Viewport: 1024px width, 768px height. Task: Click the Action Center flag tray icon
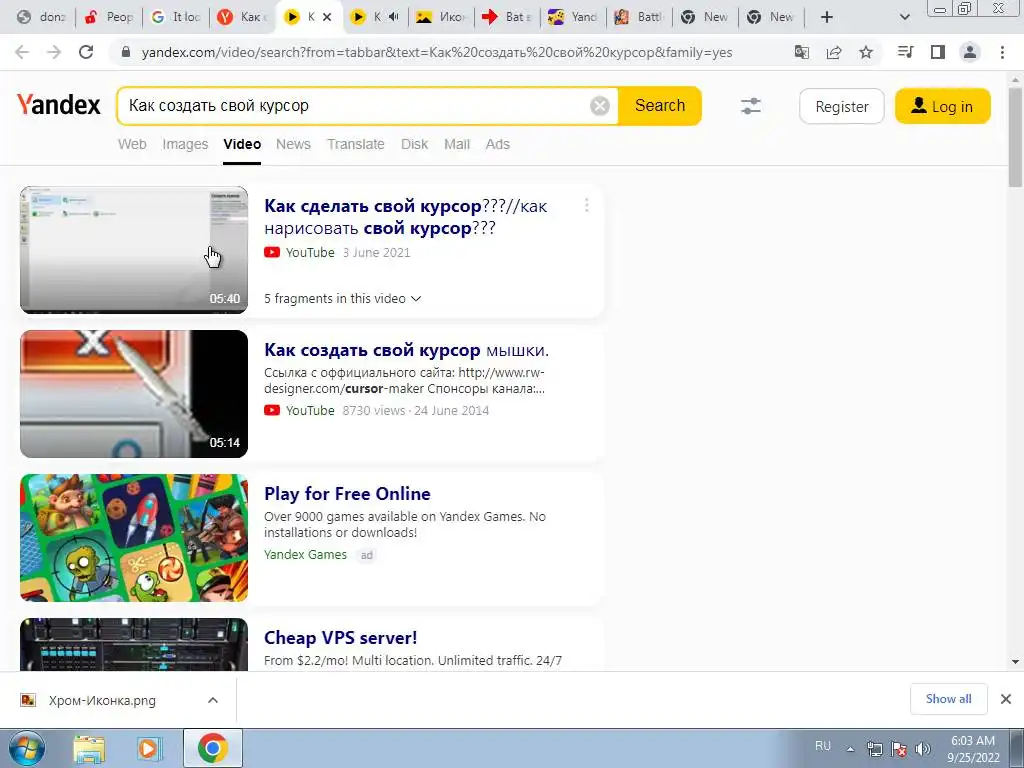tap(899, 749)
